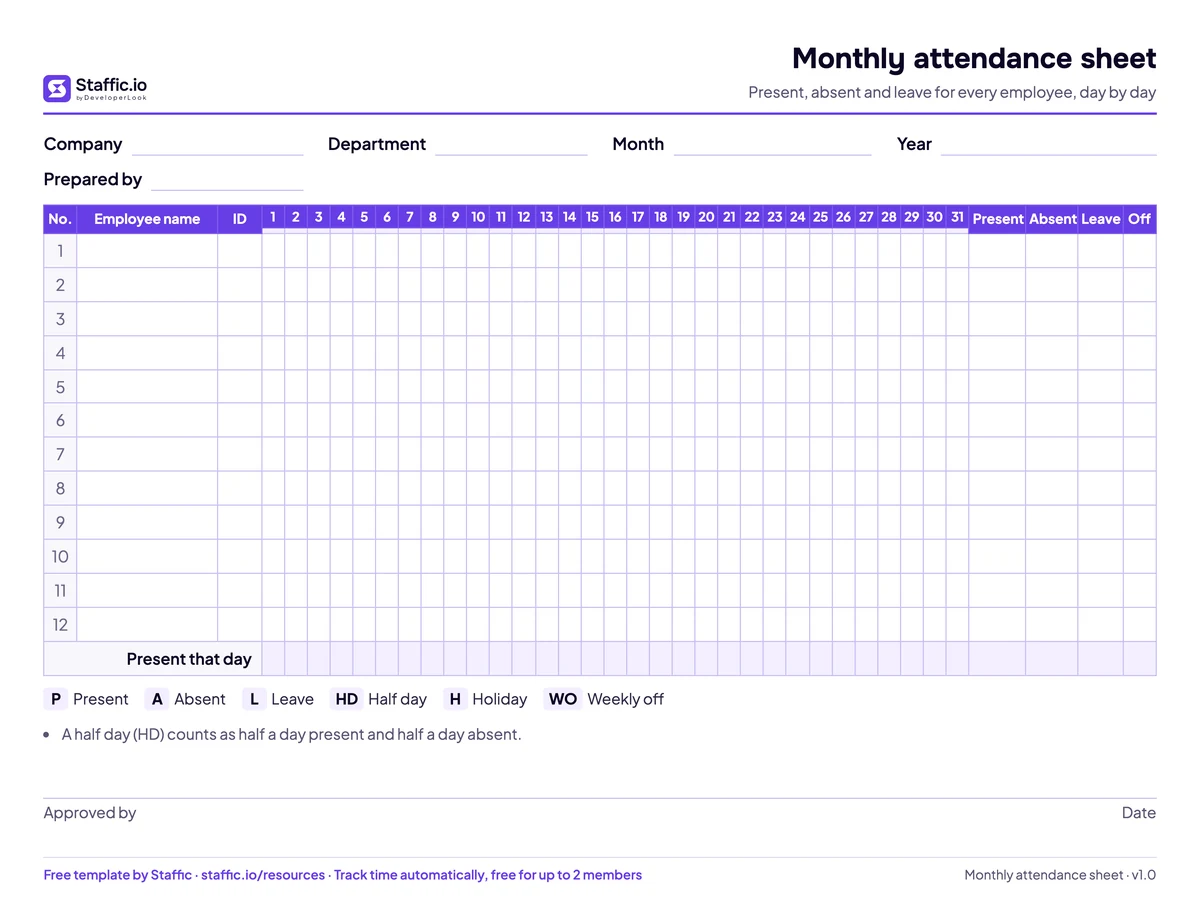Select day 15 column header
This screenshot has width=1200, height=900.
point(592,217)
